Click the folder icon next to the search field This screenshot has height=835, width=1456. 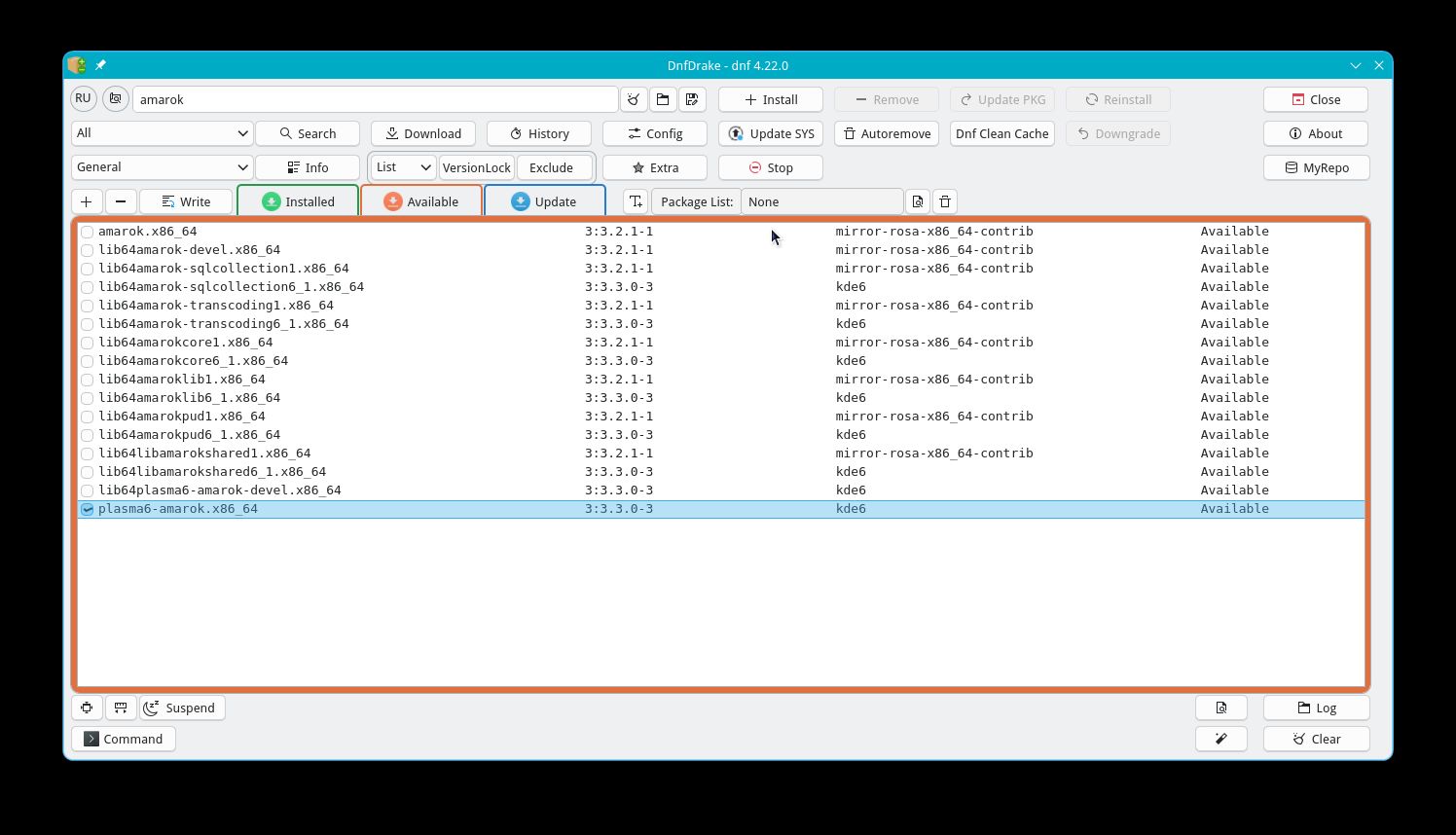pos(663,99)
